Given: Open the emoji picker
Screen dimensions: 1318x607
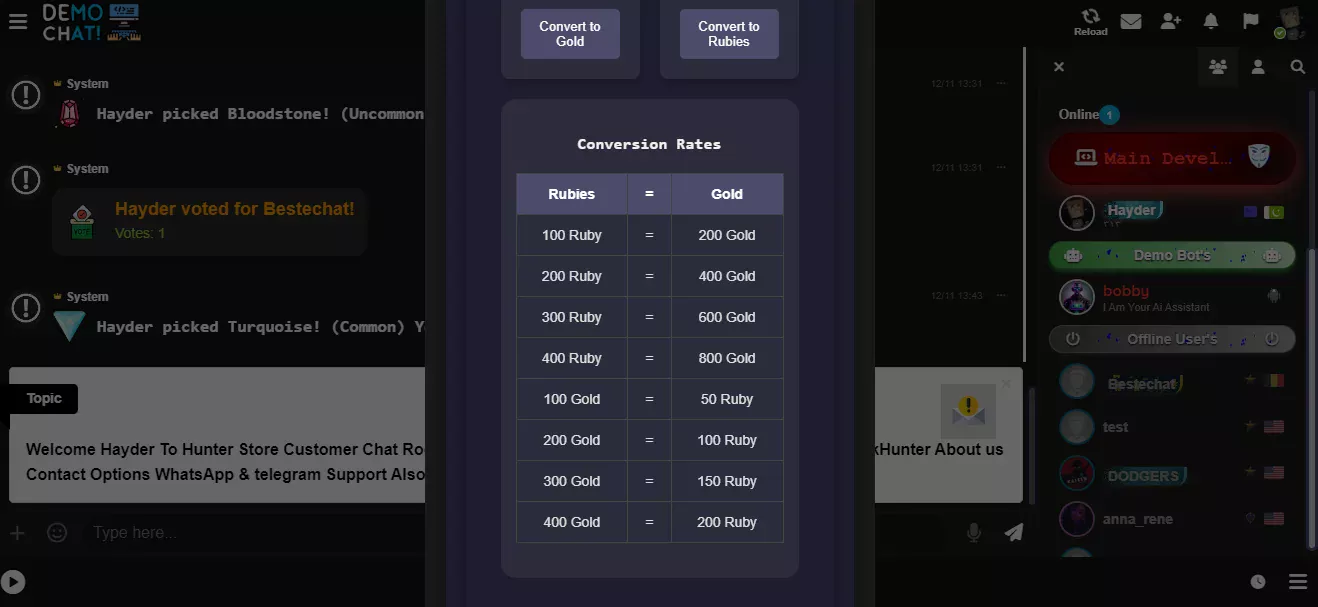Looking at the screenshot, I should point(57,532).
